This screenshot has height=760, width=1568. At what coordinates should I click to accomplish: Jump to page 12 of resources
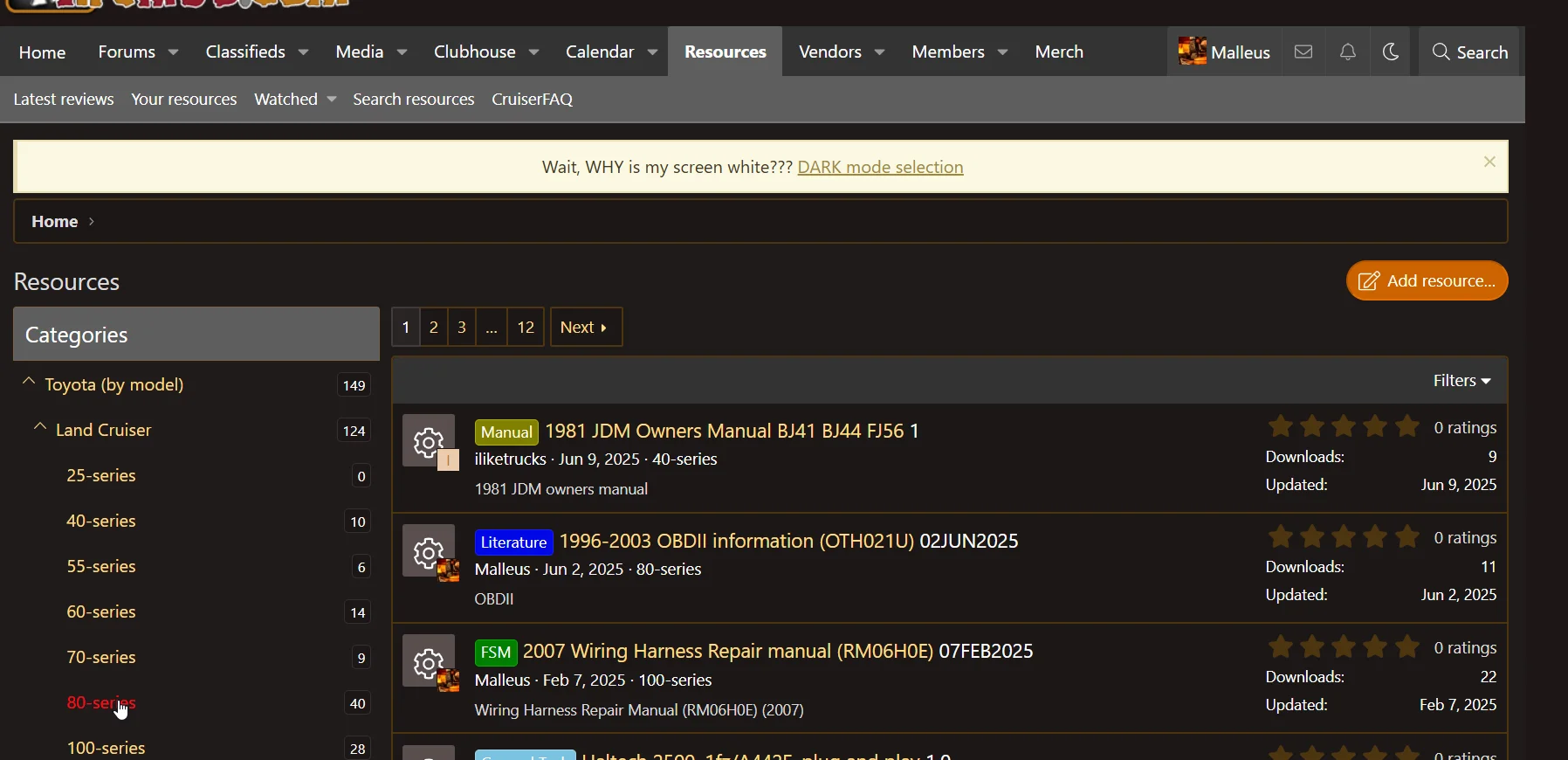click(x=526, y=328)
